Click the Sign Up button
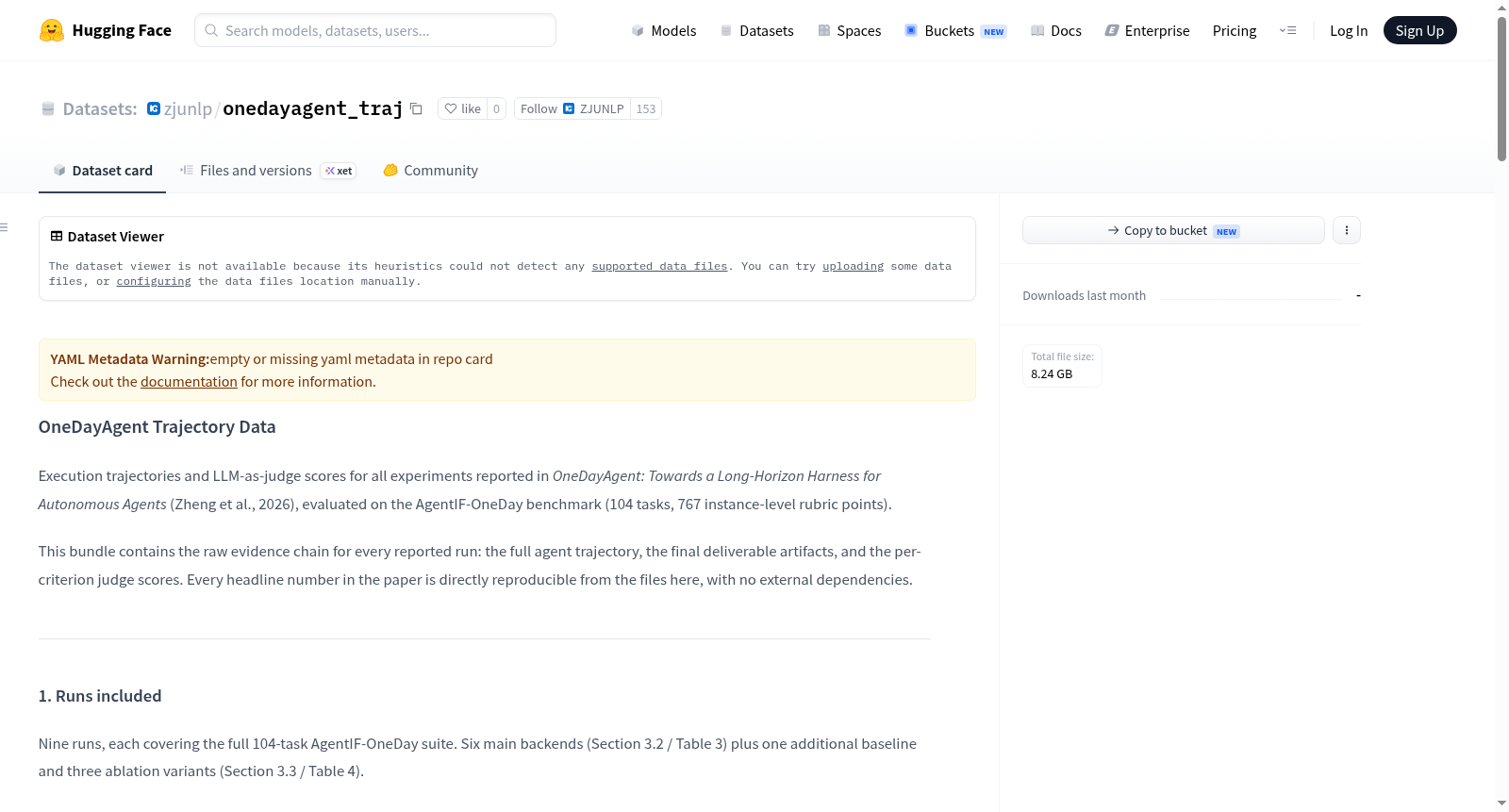The height and width of the screenshot is (812, 1509). point(1419,30)
